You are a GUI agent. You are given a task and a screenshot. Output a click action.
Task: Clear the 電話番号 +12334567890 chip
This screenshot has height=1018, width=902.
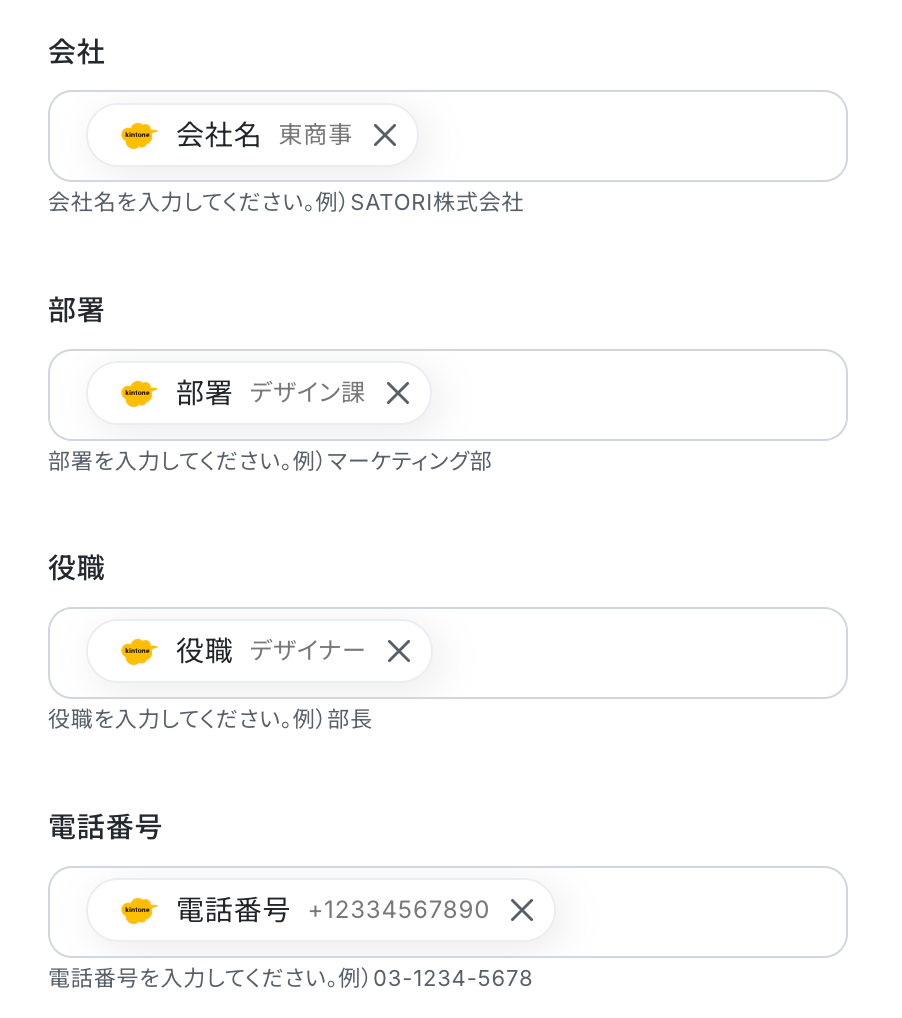tap(522, 910)
